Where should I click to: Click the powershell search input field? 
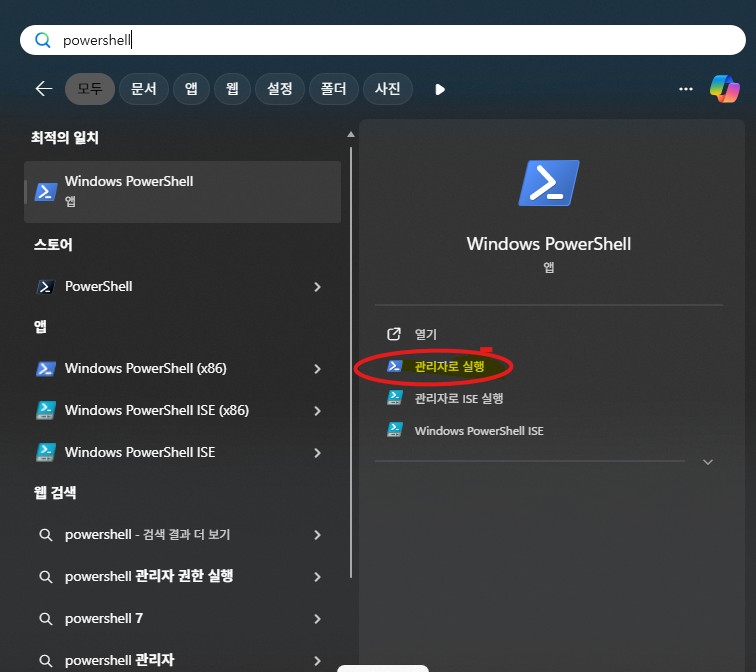382,40
